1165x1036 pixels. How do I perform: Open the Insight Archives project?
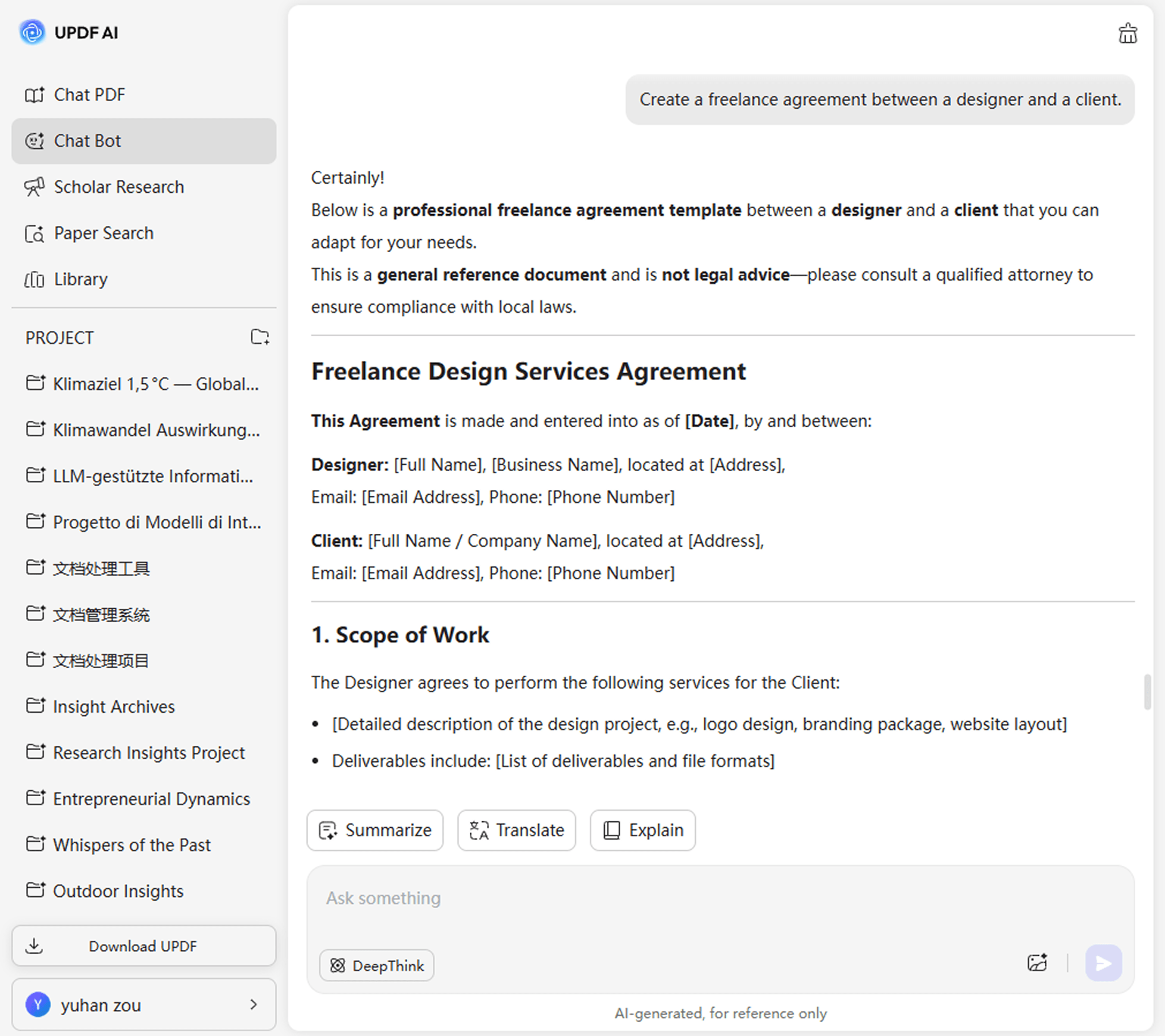113,707
